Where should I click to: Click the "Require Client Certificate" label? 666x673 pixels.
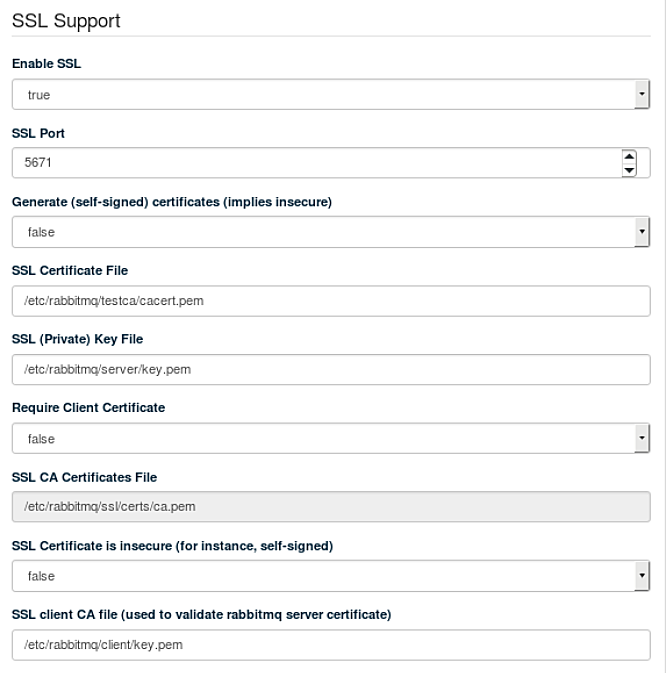(x=88, y=408)
